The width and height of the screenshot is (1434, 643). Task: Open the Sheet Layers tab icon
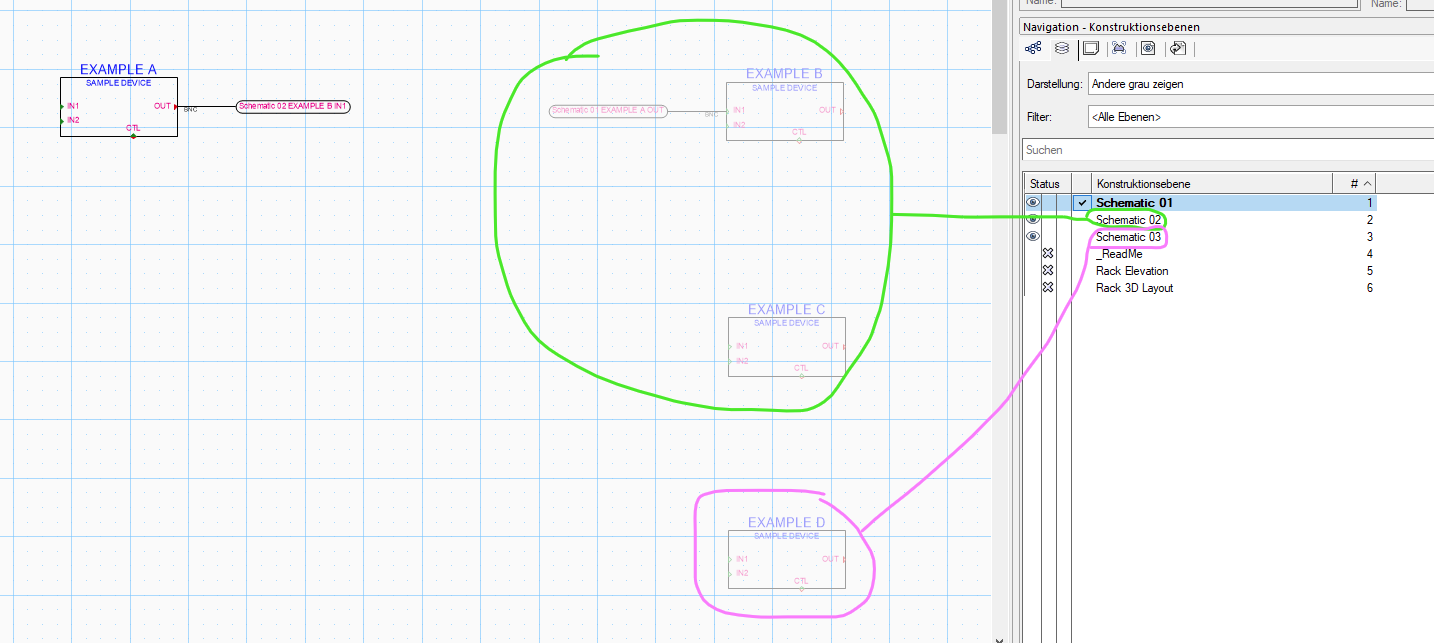click(x=1091, y=48)
